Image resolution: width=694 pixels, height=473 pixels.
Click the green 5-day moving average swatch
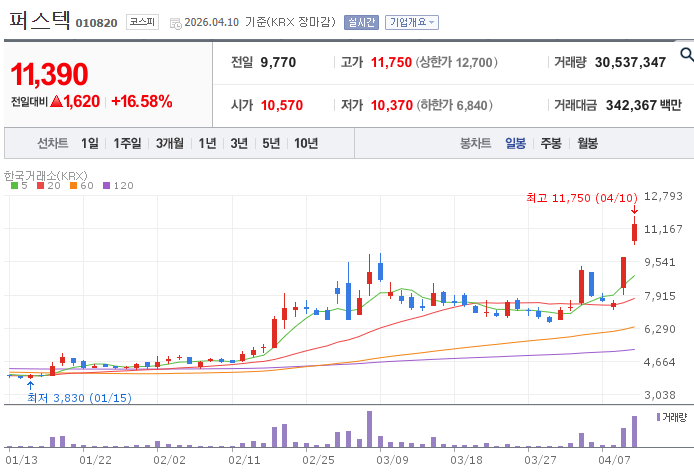pyautogui.click(x=15, y=186)
